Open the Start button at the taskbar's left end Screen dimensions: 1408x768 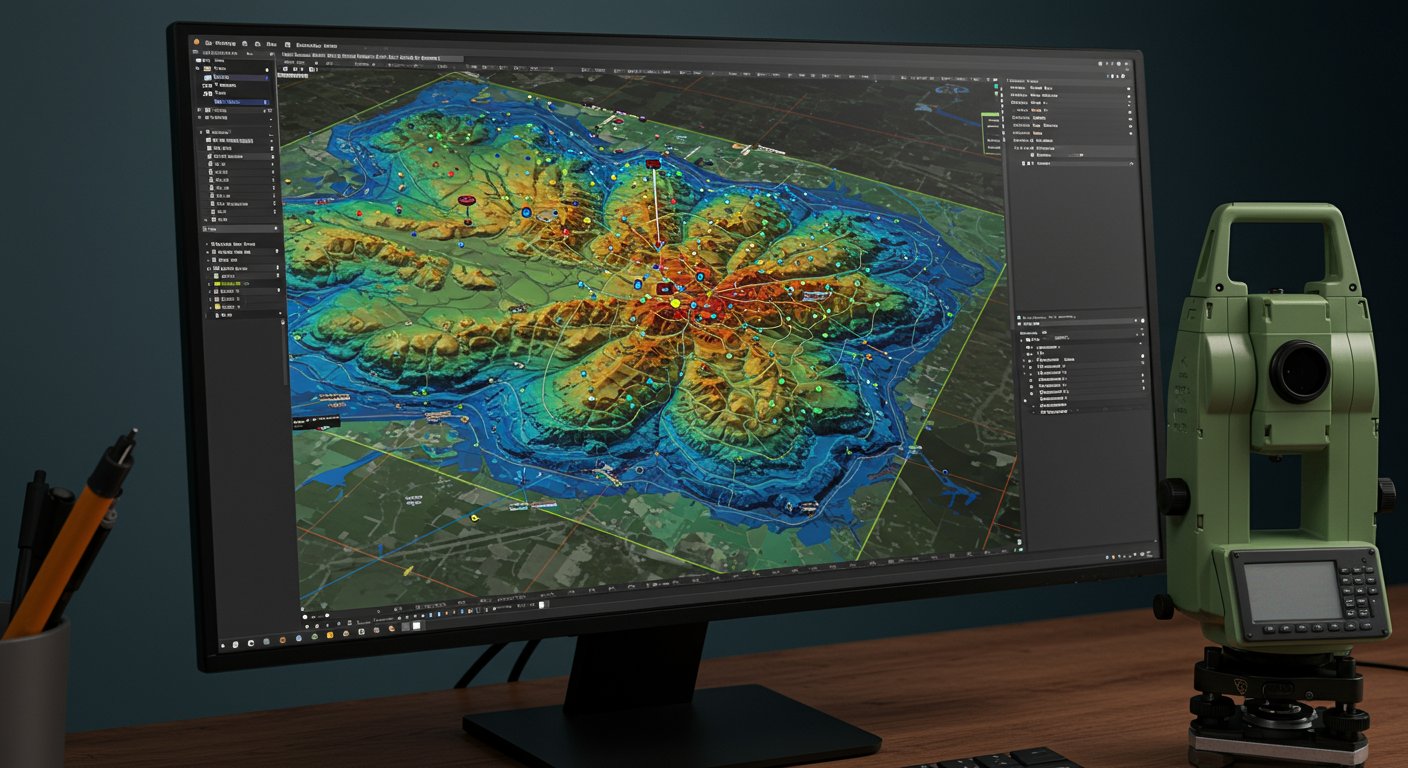[223, 646]
